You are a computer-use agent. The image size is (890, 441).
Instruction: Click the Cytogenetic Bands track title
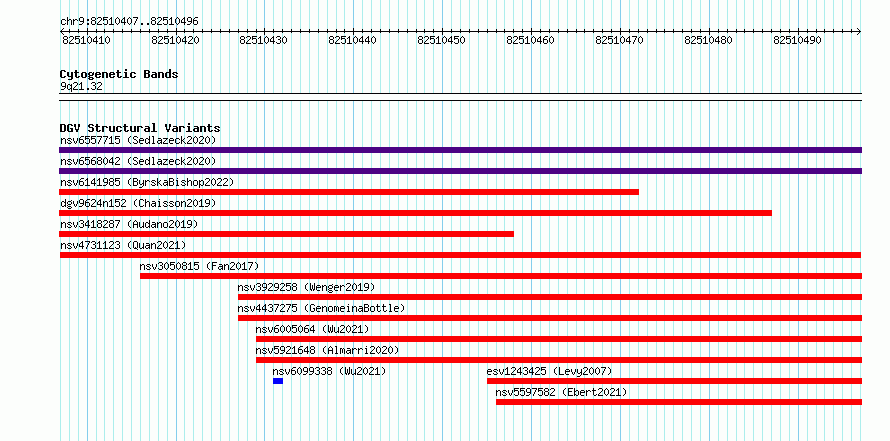coord(119,74)
